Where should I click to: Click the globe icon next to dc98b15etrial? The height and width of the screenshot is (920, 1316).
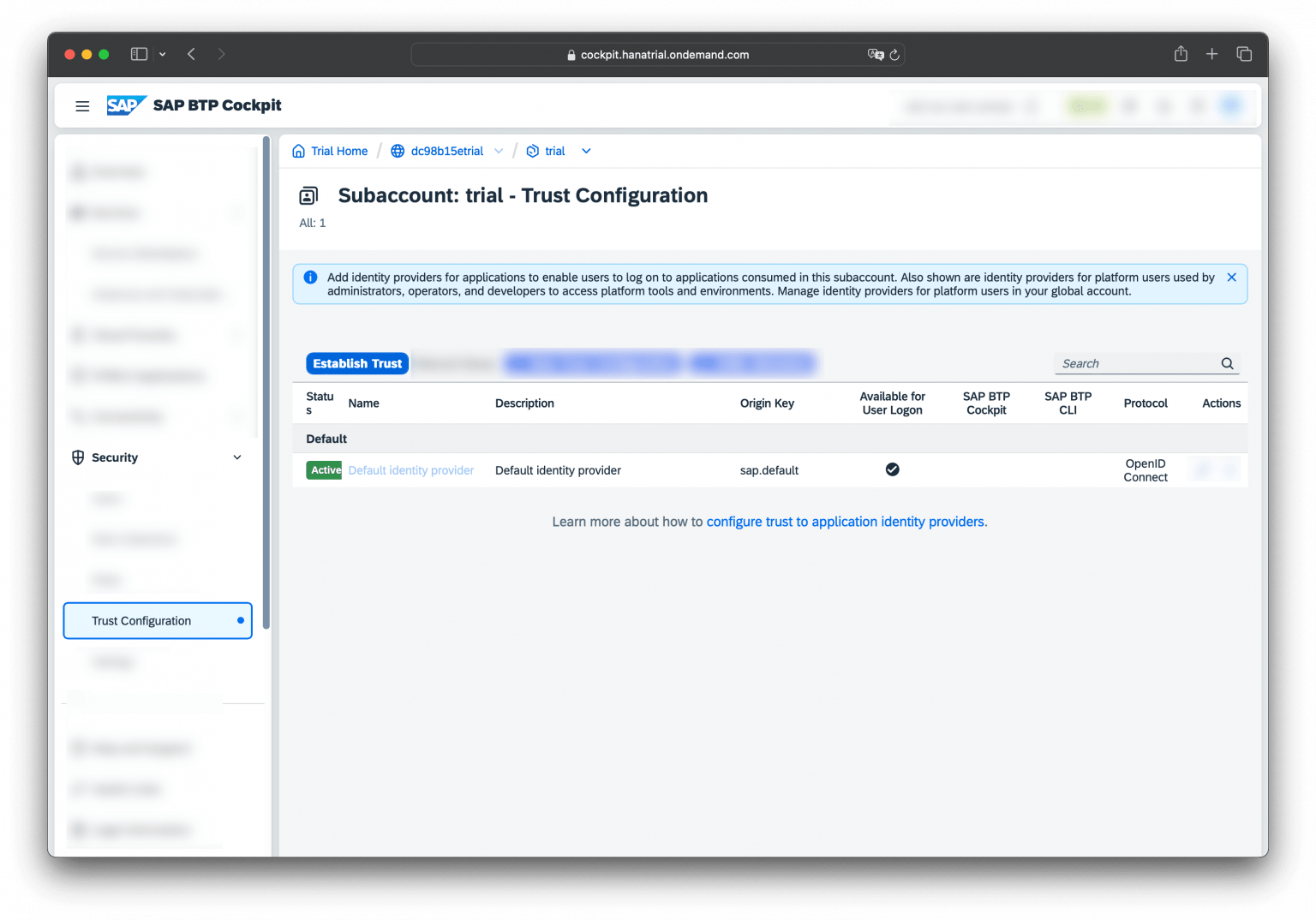pos(397,151)
